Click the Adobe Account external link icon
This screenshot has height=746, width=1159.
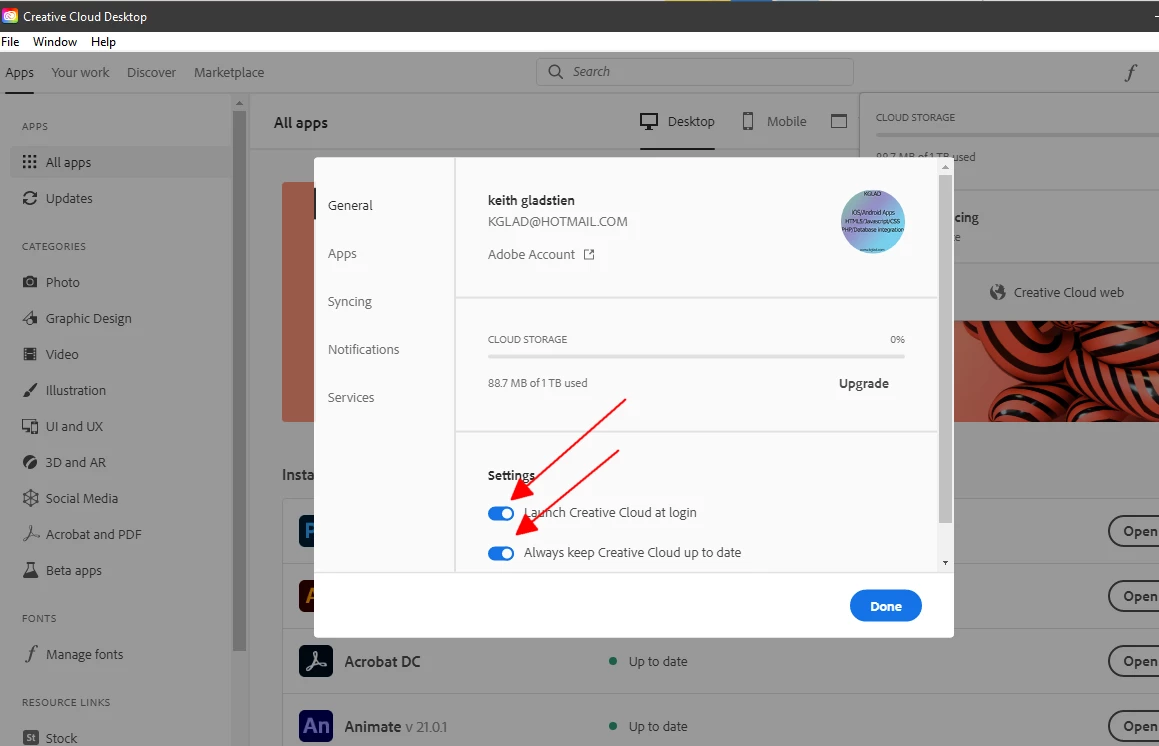tap(589, 254)
